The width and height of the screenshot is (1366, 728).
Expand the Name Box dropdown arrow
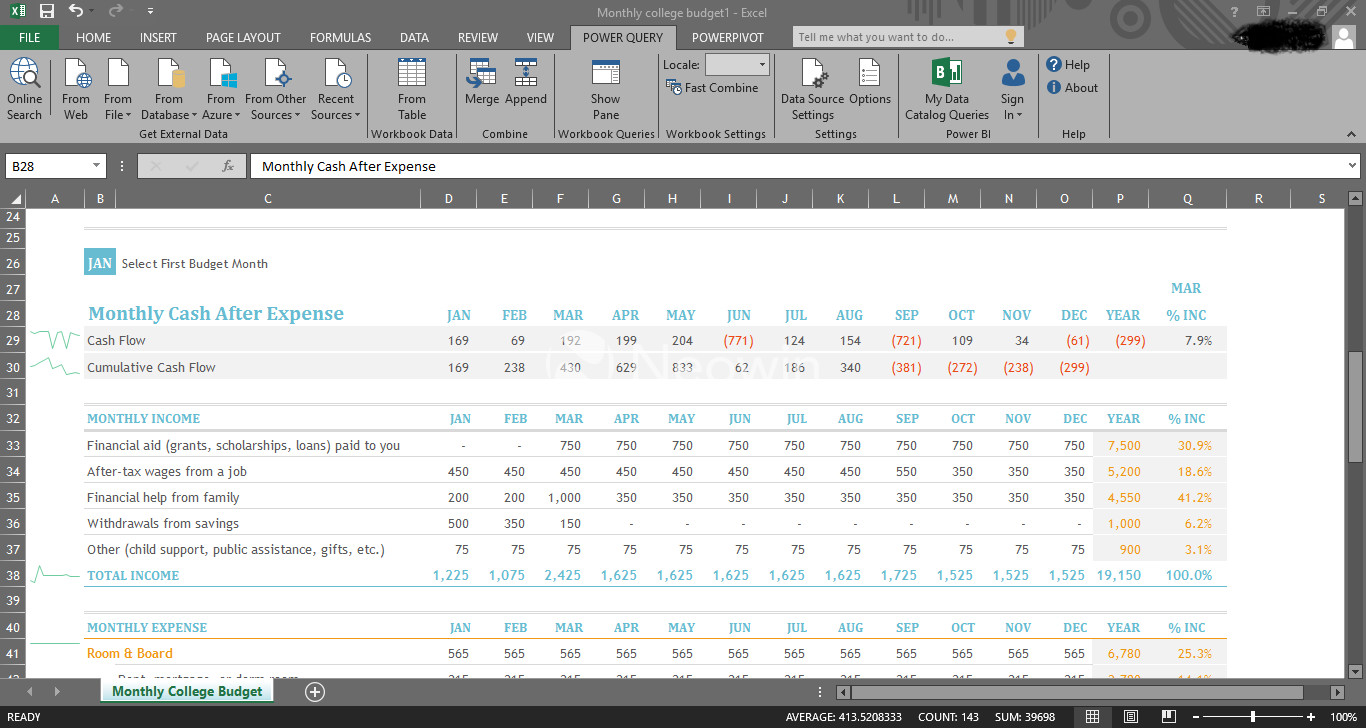click(x=97, y=166)
